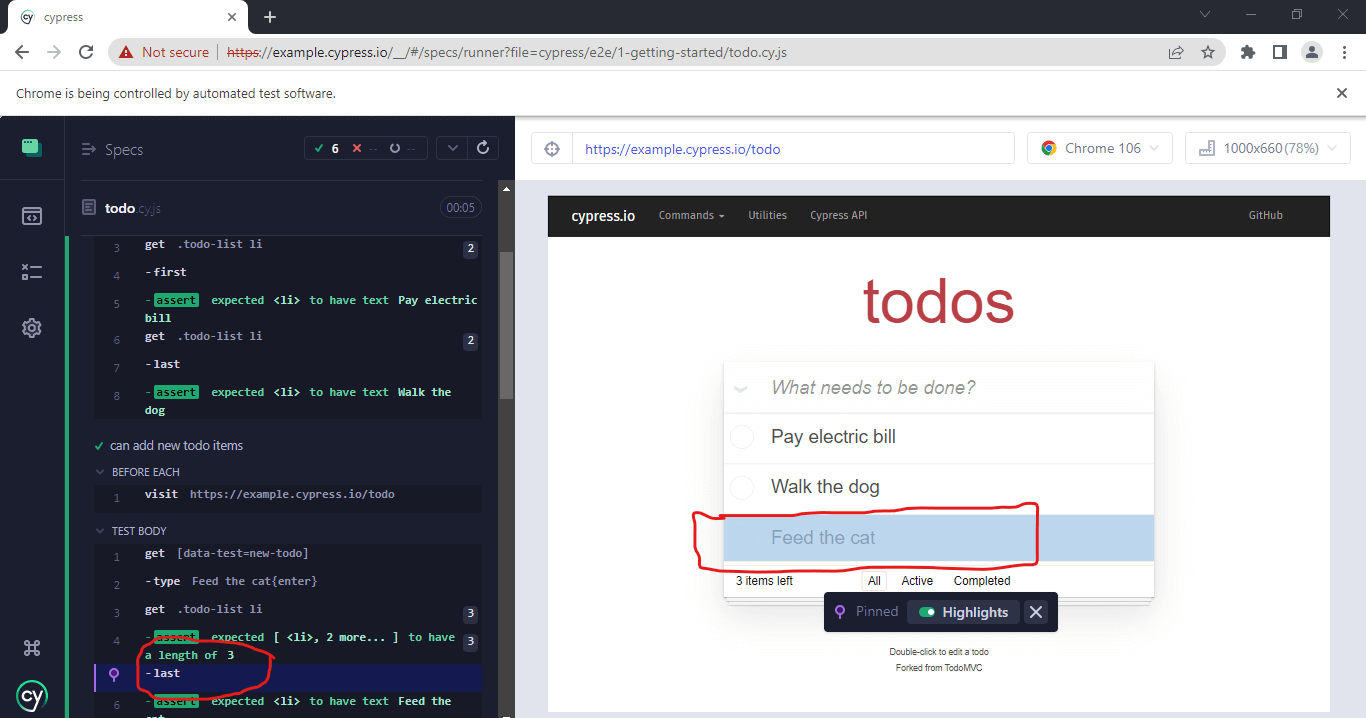The image size is (1366, 718).
Task: Click the browser forward arrow
Action: (x=54, y=52)
